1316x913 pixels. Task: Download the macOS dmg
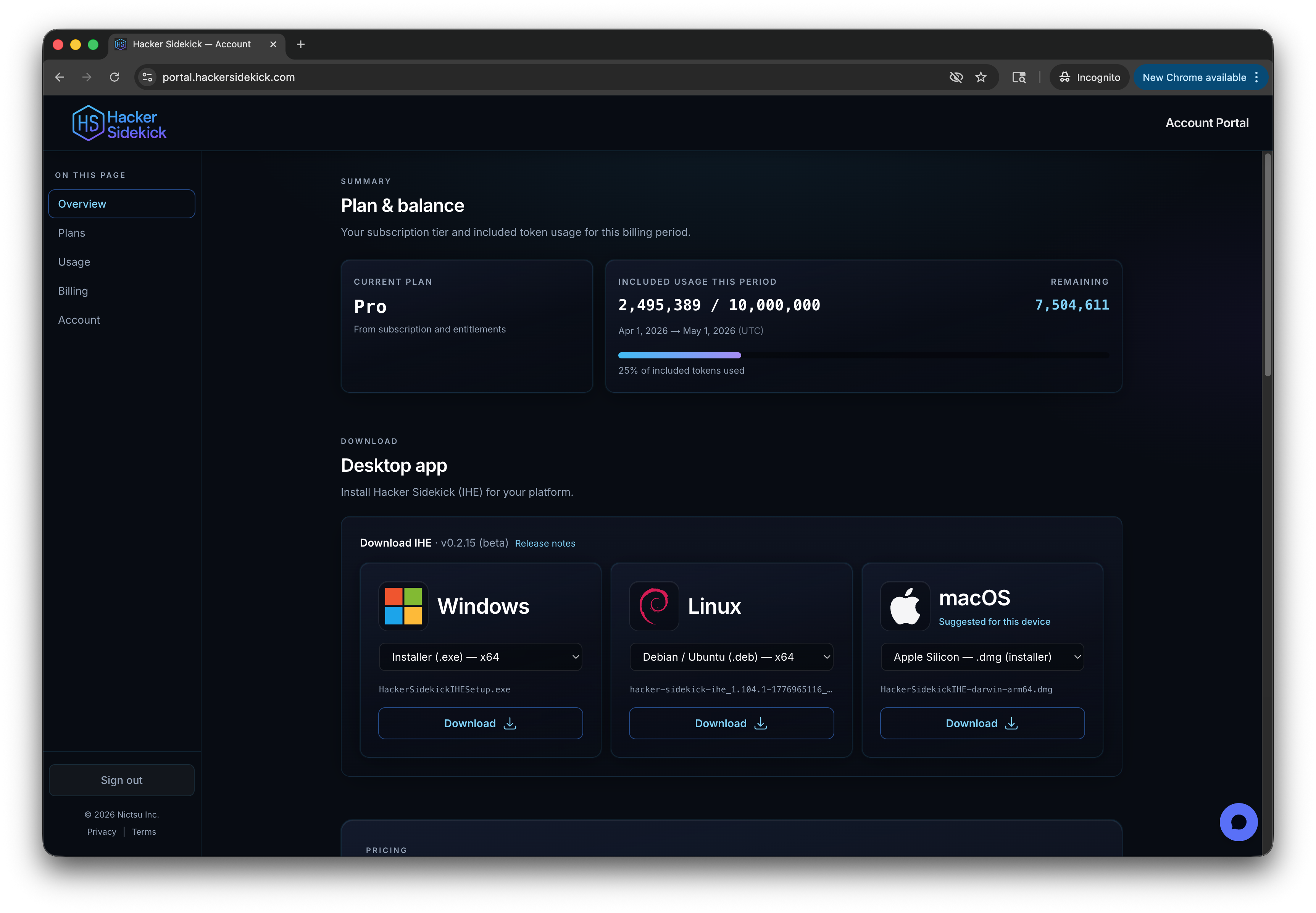[x=982, y=723]
